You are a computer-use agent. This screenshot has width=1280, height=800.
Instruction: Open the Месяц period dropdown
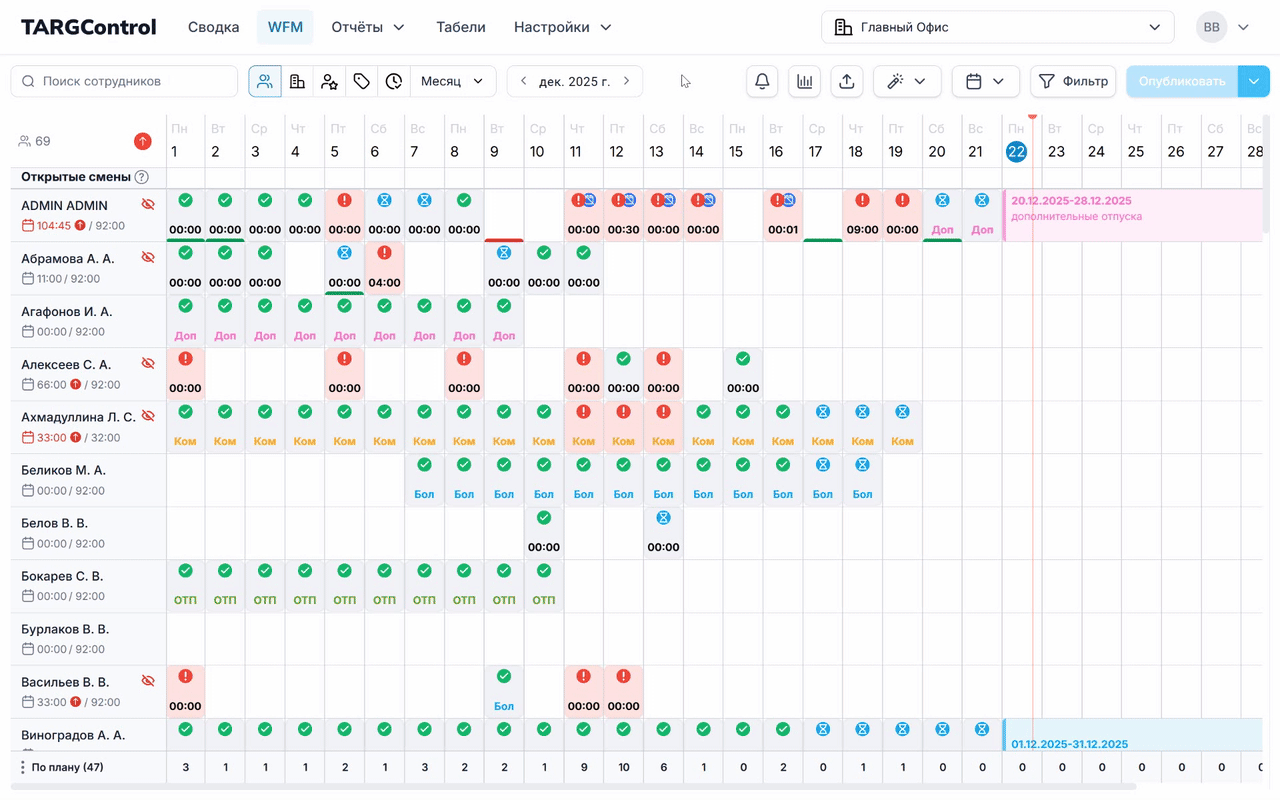[452, 82]
